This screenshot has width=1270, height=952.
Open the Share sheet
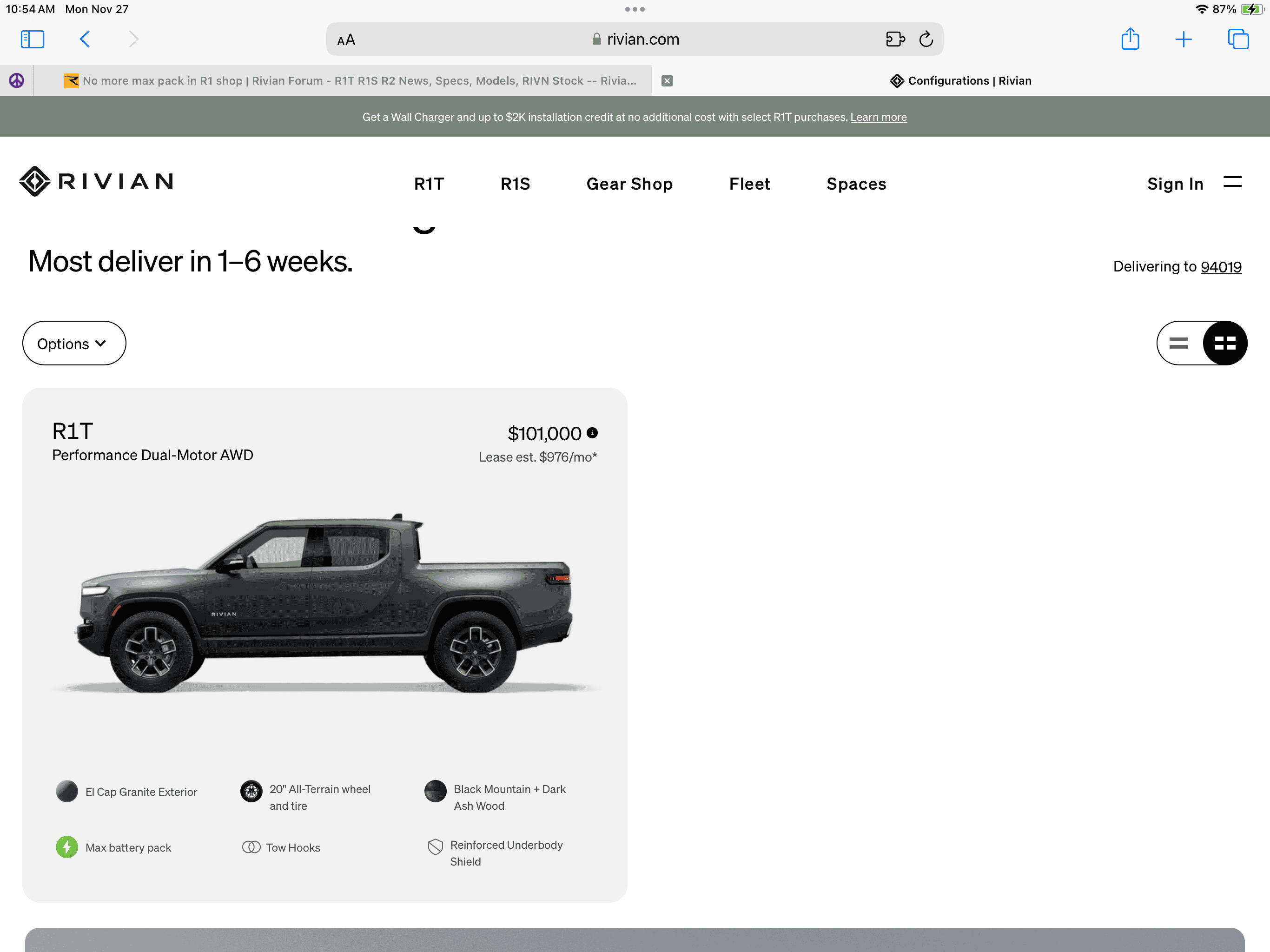pyautogui.click(x=1130, y=39)
